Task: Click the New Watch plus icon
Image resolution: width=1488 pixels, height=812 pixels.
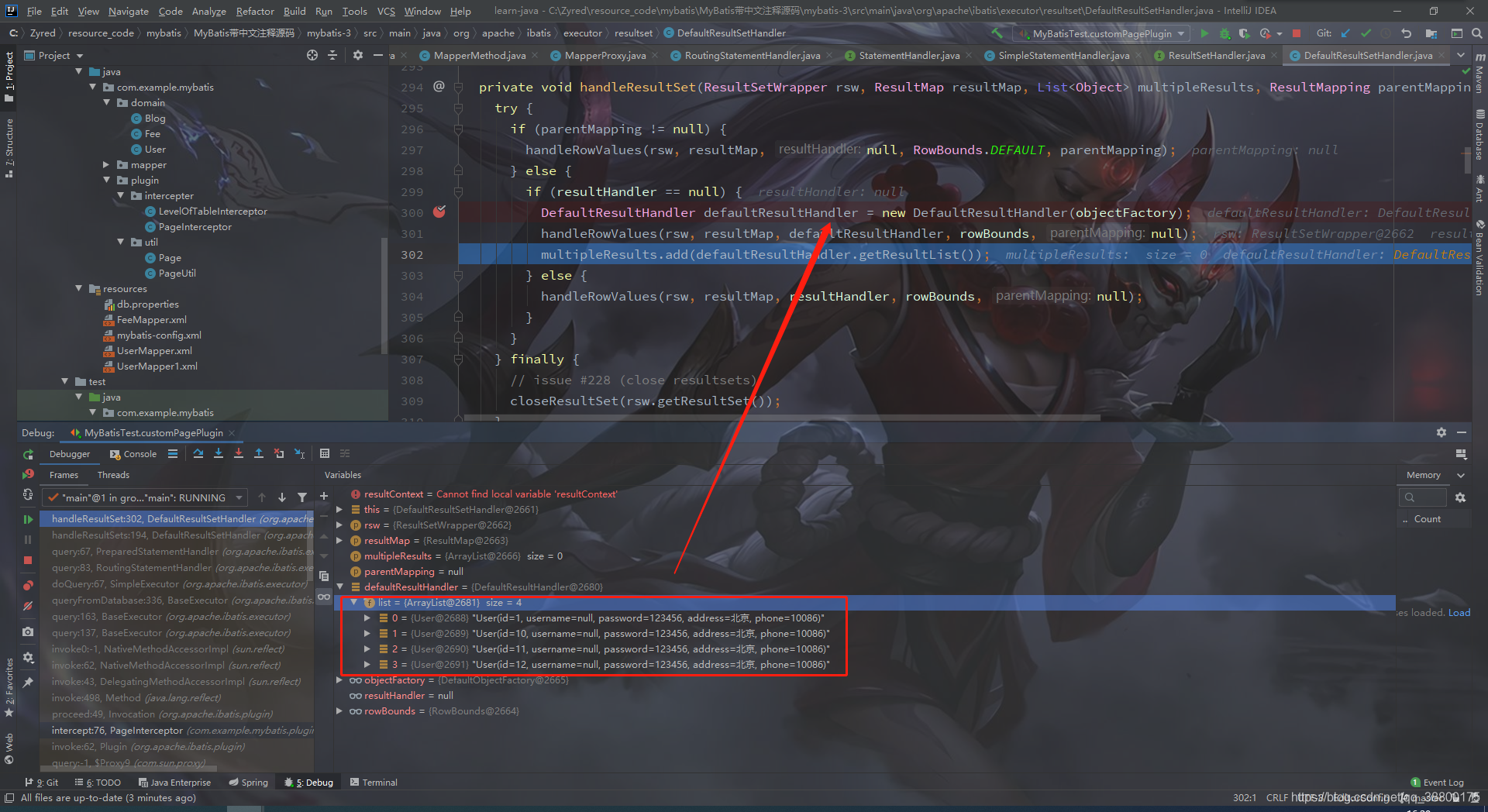Action: click(x=324, y=497)
